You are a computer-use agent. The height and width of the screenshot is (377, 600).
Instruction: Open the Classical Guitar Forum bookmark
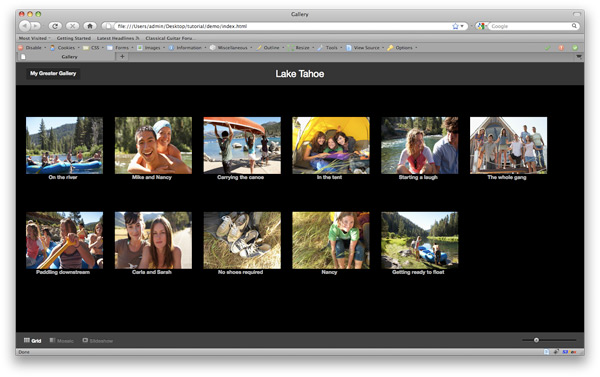[x=170, y=38]
